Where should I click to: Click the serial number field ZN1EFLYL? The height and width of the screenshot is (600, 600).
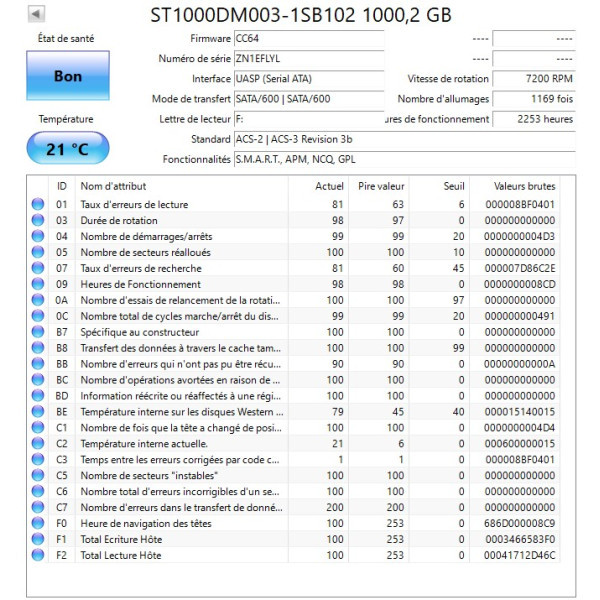click(309, 59)
